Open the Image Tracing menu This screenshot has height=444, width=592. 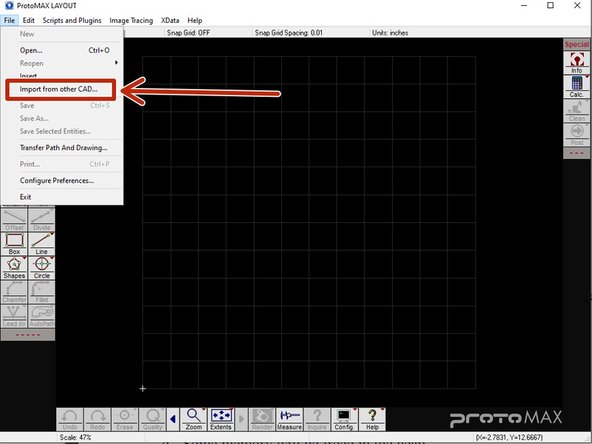coord(131,20)
